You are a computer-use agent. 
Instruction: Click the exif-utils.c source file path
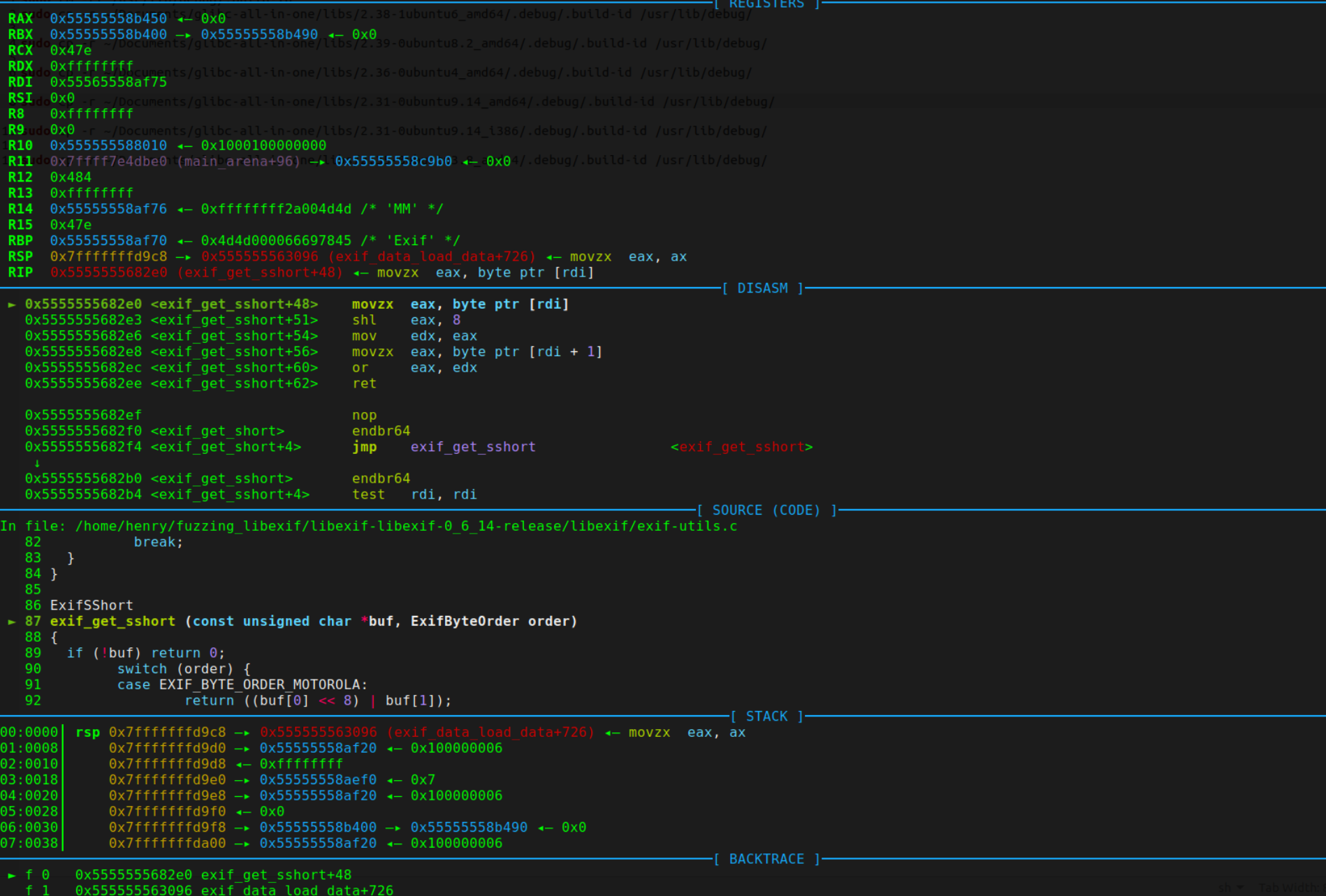(x=406, y=526)
